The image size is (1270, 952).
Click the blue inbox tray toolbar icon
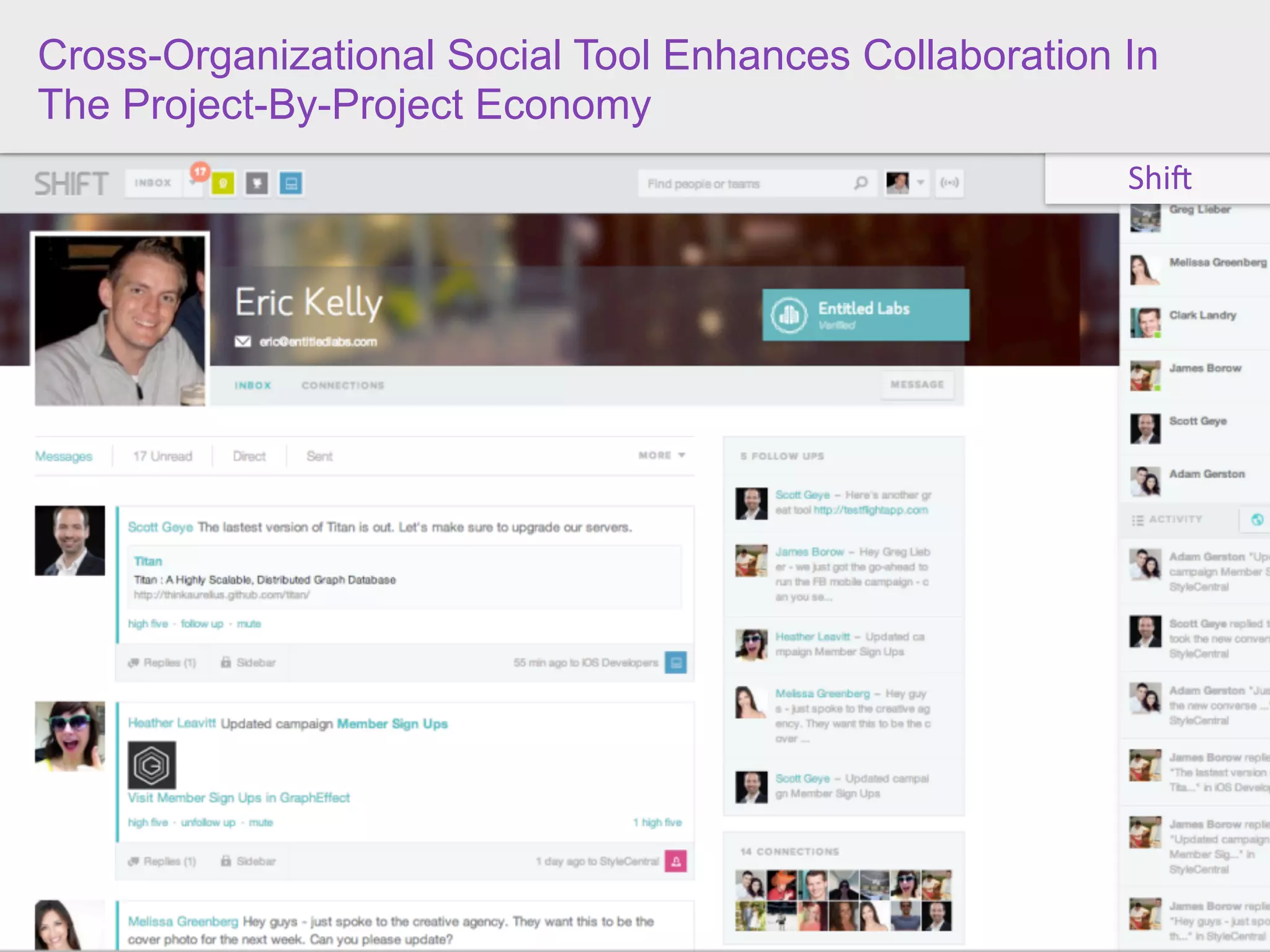pyautogui.click(x=291, y=183)
